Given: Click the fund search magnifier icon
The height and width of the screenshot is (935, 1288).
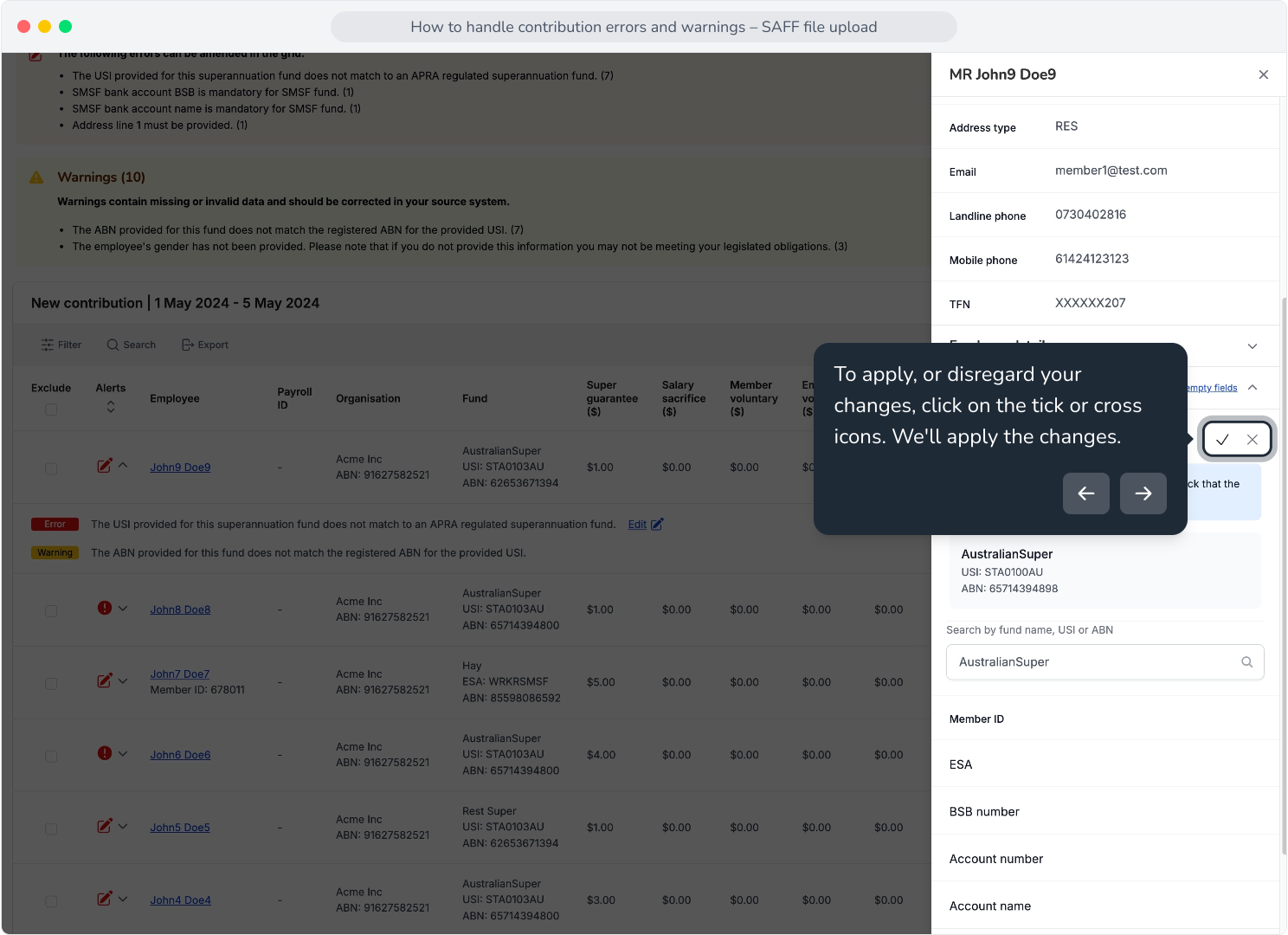Looking at the screenshot, I should pos(1247,662).
